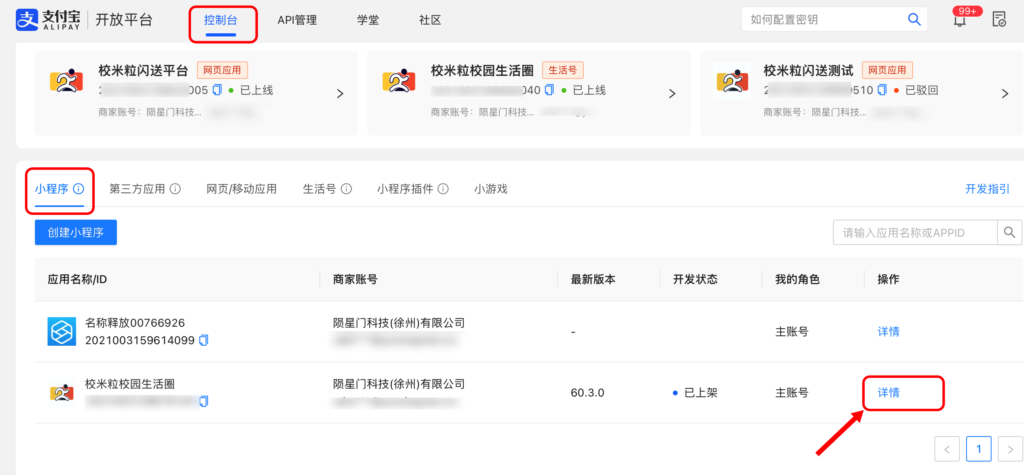Expand the 校米粒闪送测试 card chevron
This screenshot has width=1024, height=475.
[1005, 94]
